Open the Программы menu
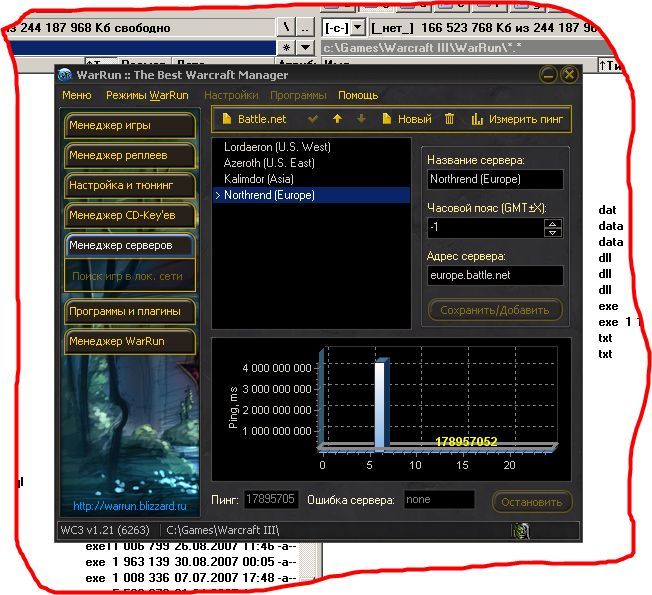 coord(298,95)
